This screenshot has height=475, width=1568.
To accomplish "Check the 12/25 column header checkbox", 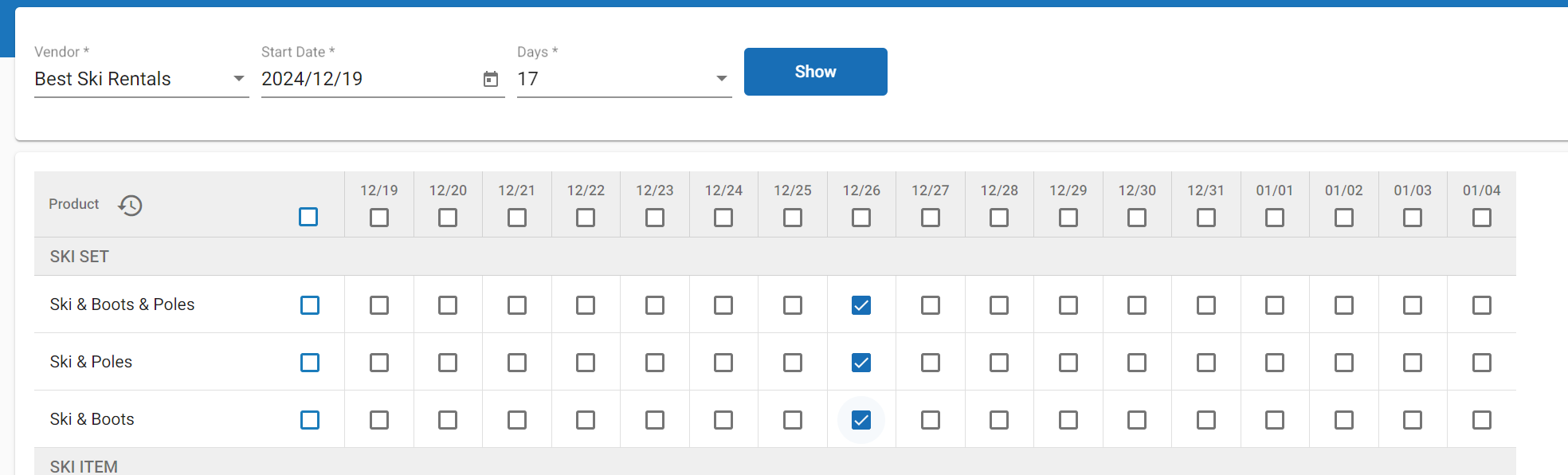I will coord(793,218).
